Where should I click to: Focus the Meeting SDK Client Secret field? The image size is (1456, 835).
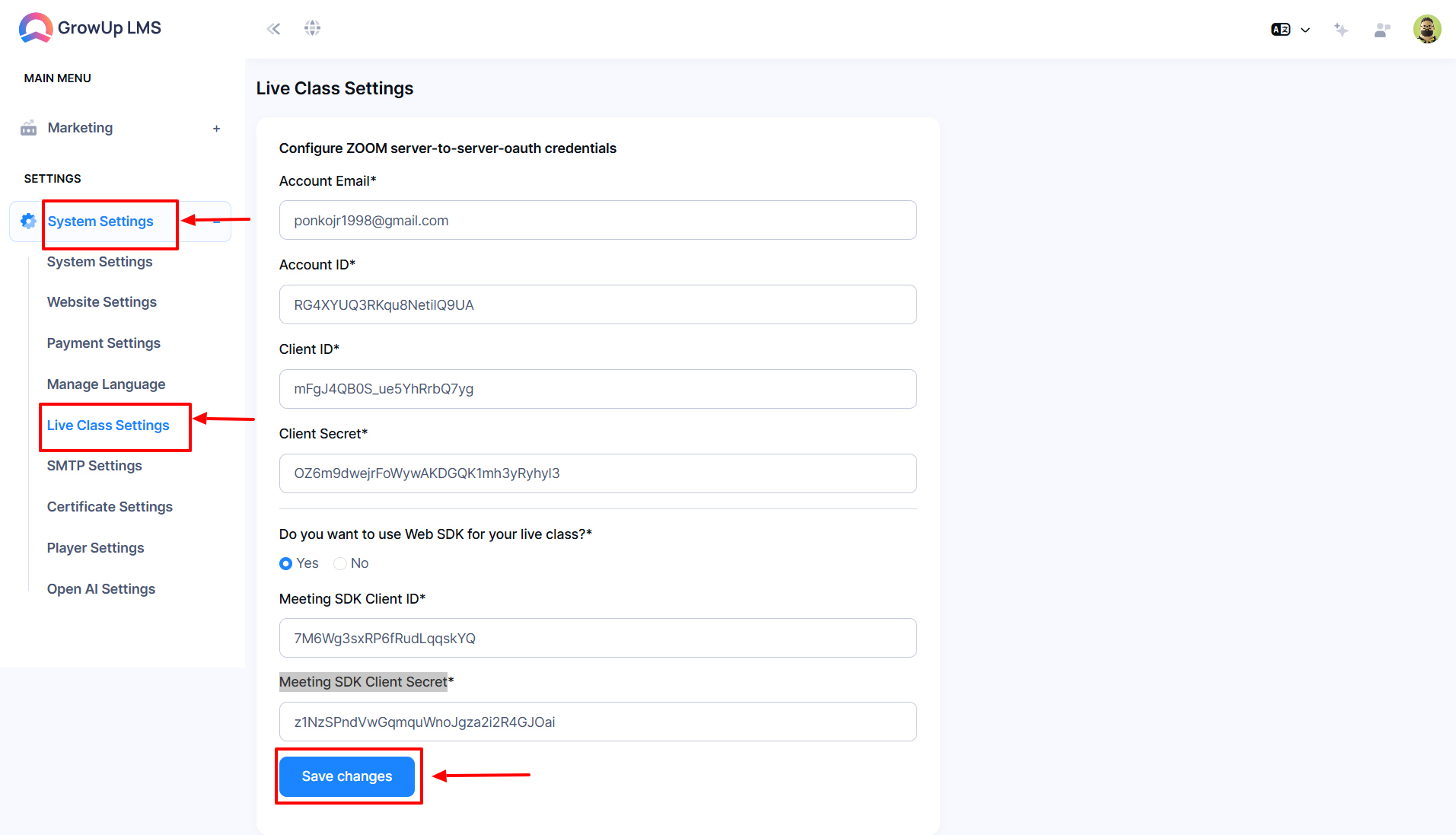coord(597,722)
